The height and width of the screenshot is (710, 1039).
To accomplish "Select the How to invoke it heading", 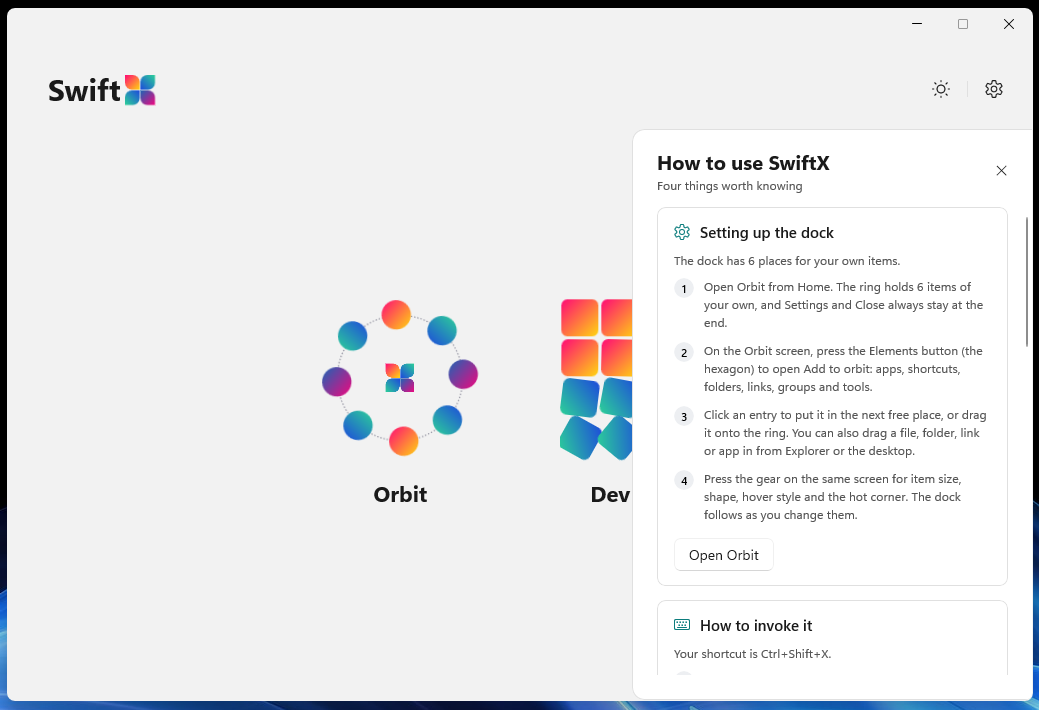I will (x=756, y=626).
